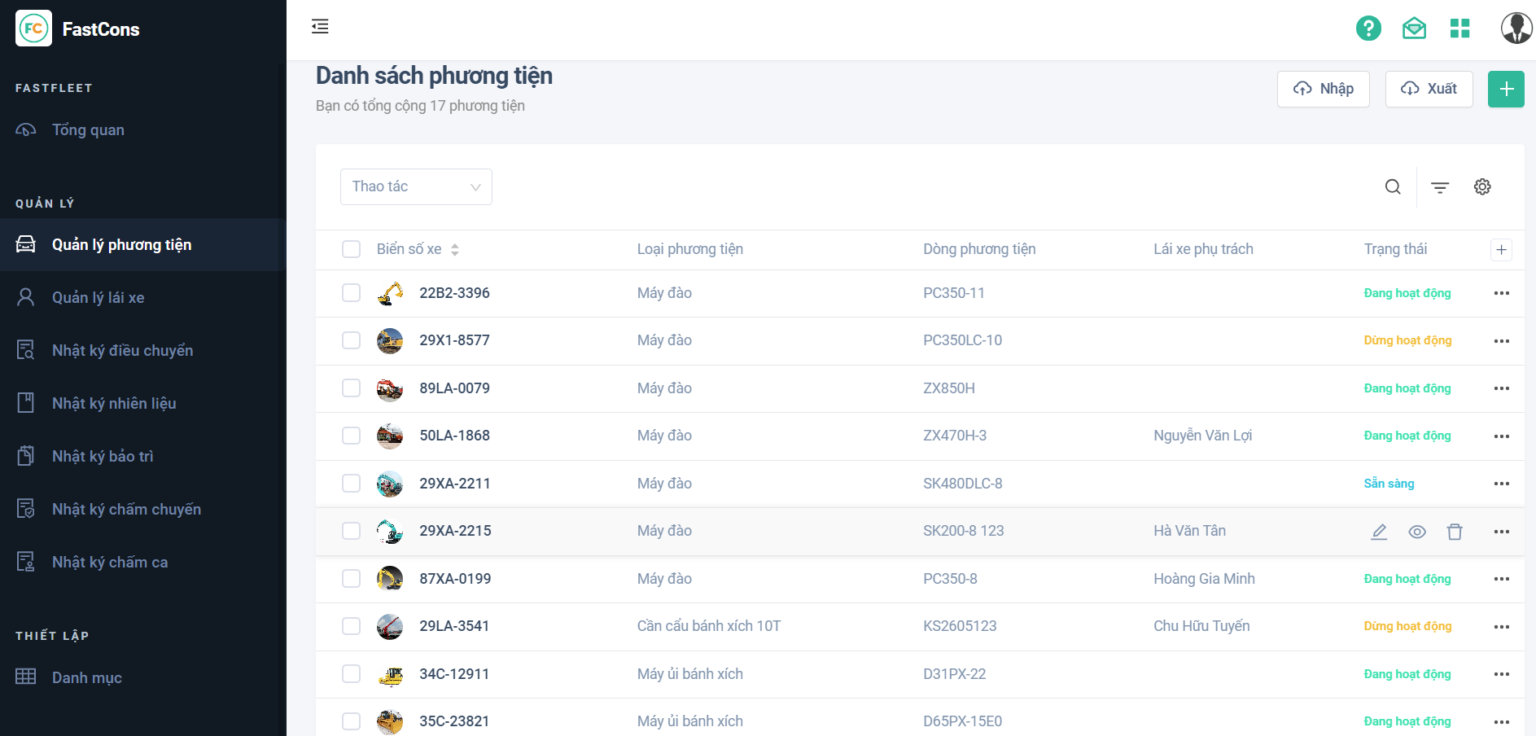Open the help question mark icon
The width and height of the screenshot is (1536, 736).
click(x=1368, y=28)
